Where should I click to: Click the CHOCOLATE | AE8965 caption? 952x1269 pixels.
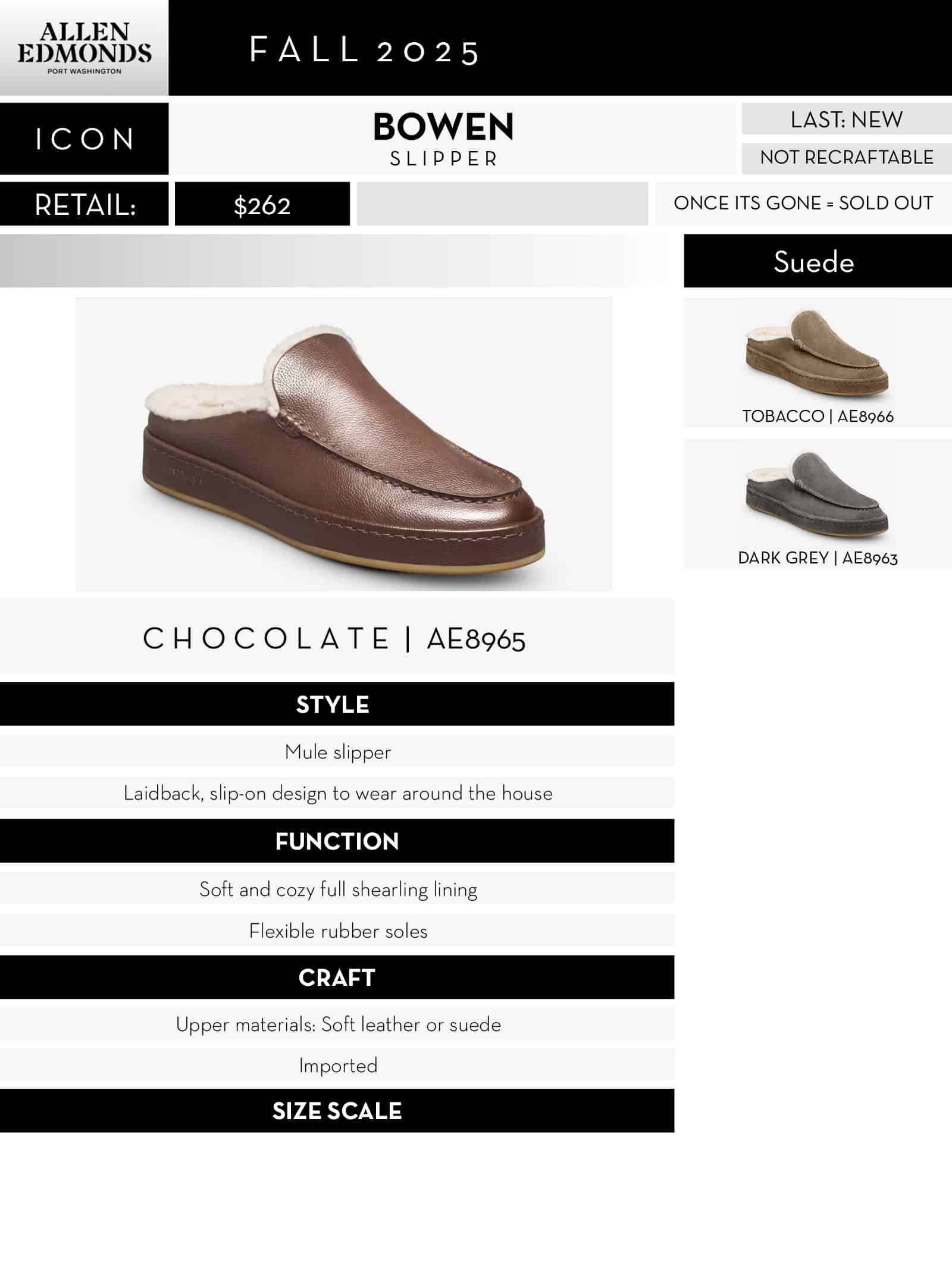click(334, 639)
